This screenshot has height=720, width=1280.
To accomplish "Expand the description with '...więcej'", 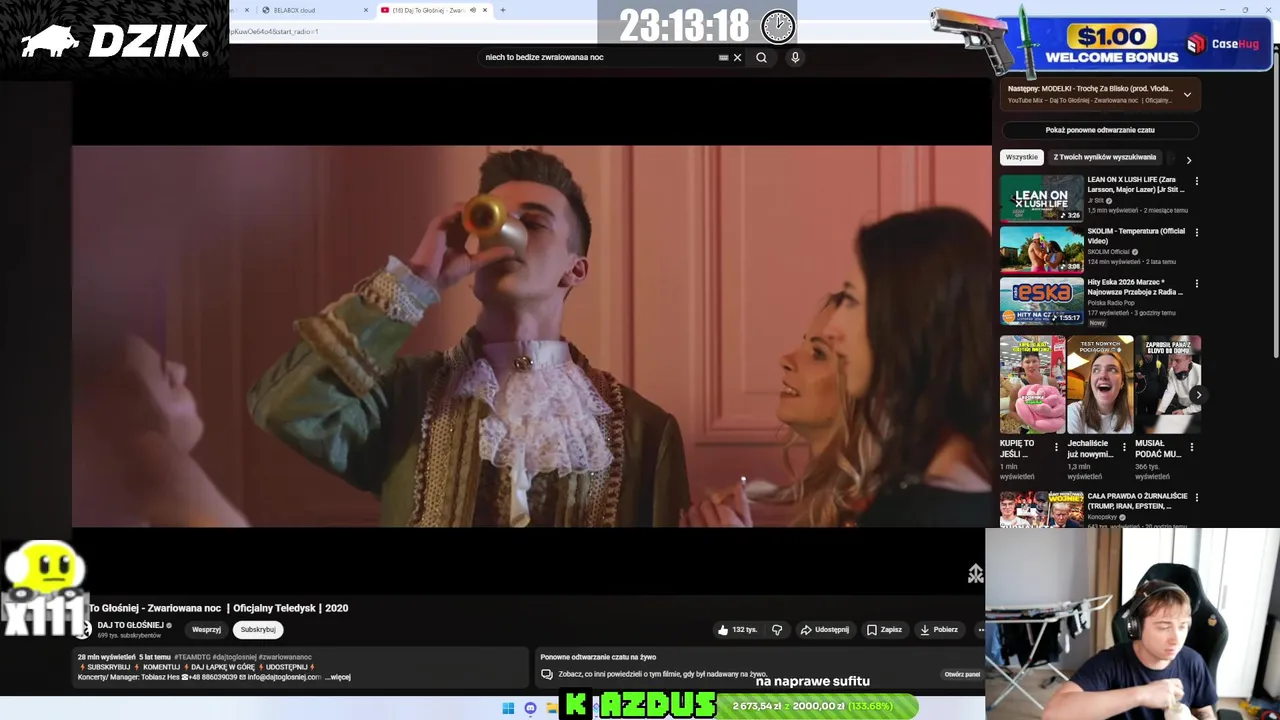I will [x=338, y=677].
